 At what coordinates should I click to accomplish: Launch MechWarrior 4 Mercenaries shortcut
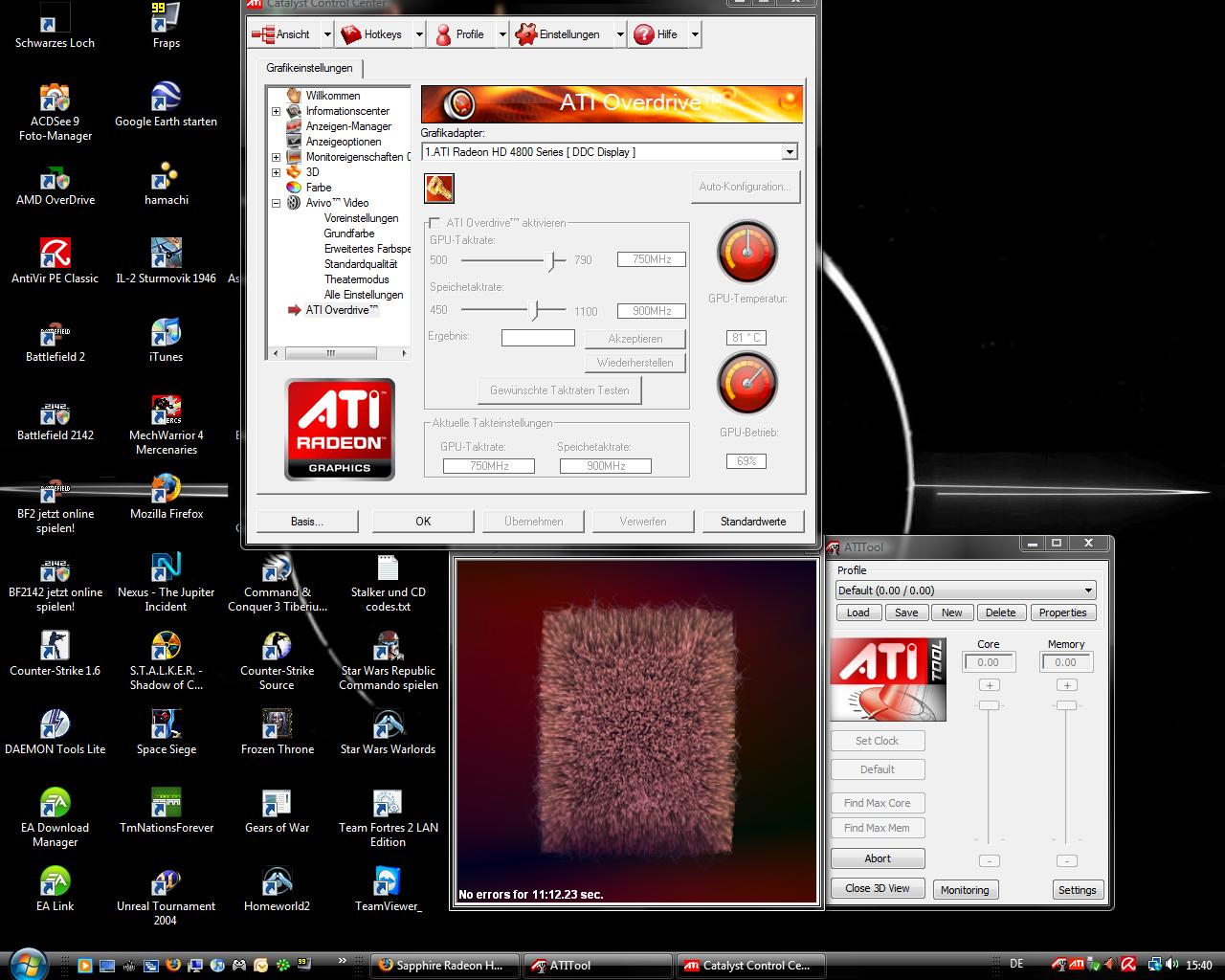166,425
